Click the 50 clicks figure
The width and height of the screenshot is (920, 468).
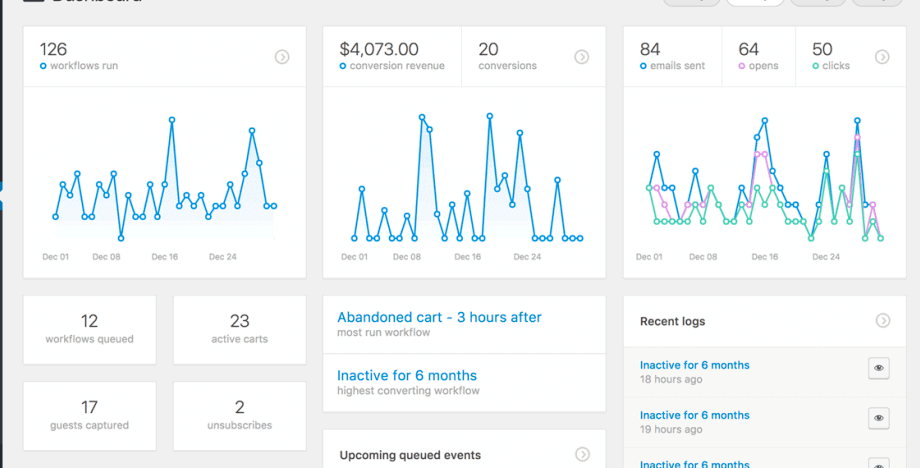pyautogui.click(x=822, y=49)
